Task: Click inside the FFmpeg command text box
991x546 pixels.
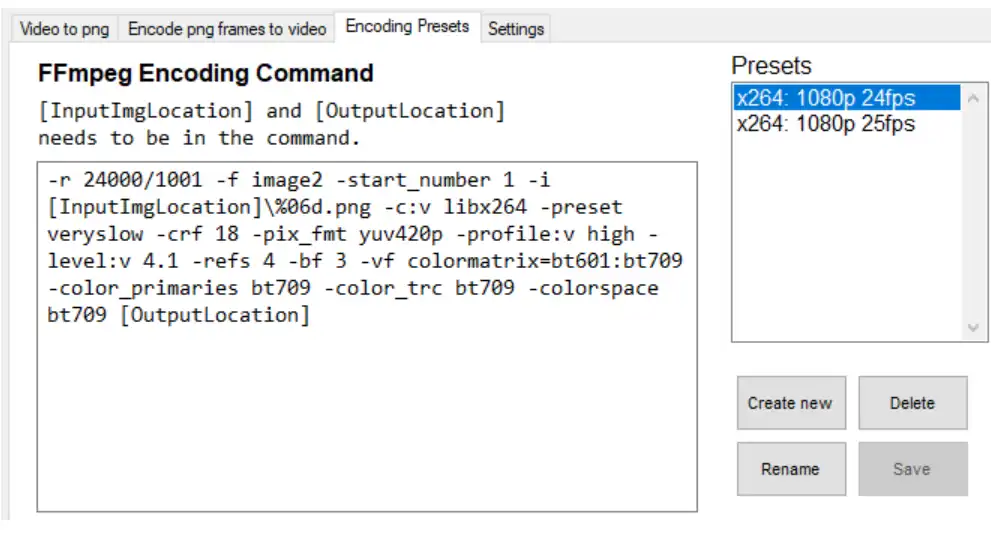Action: tap(367, 337)
